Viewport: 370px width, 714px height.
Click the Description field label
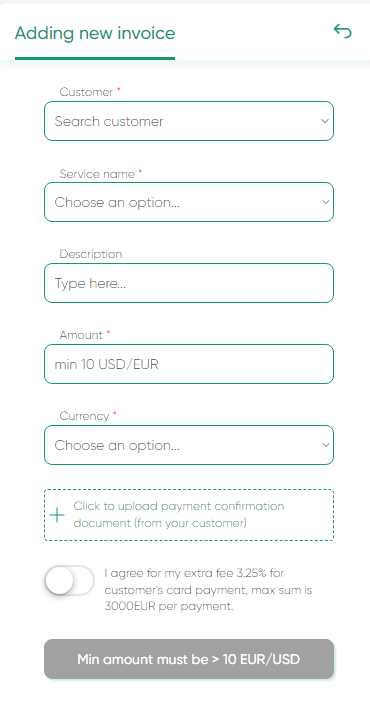click(91, 254)
